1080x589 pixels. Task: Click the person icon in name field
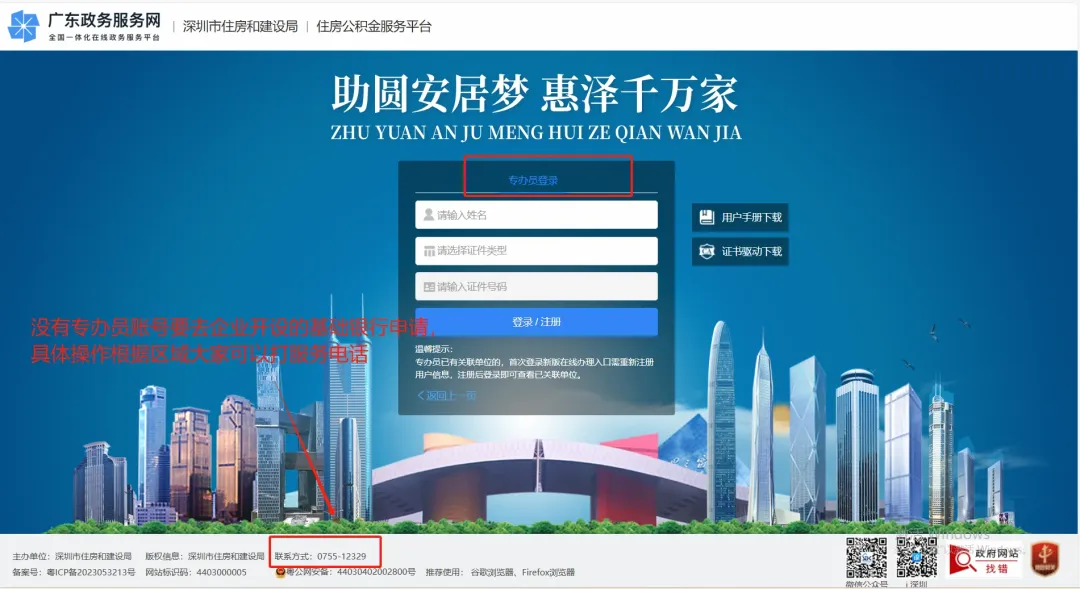point(428,215)
